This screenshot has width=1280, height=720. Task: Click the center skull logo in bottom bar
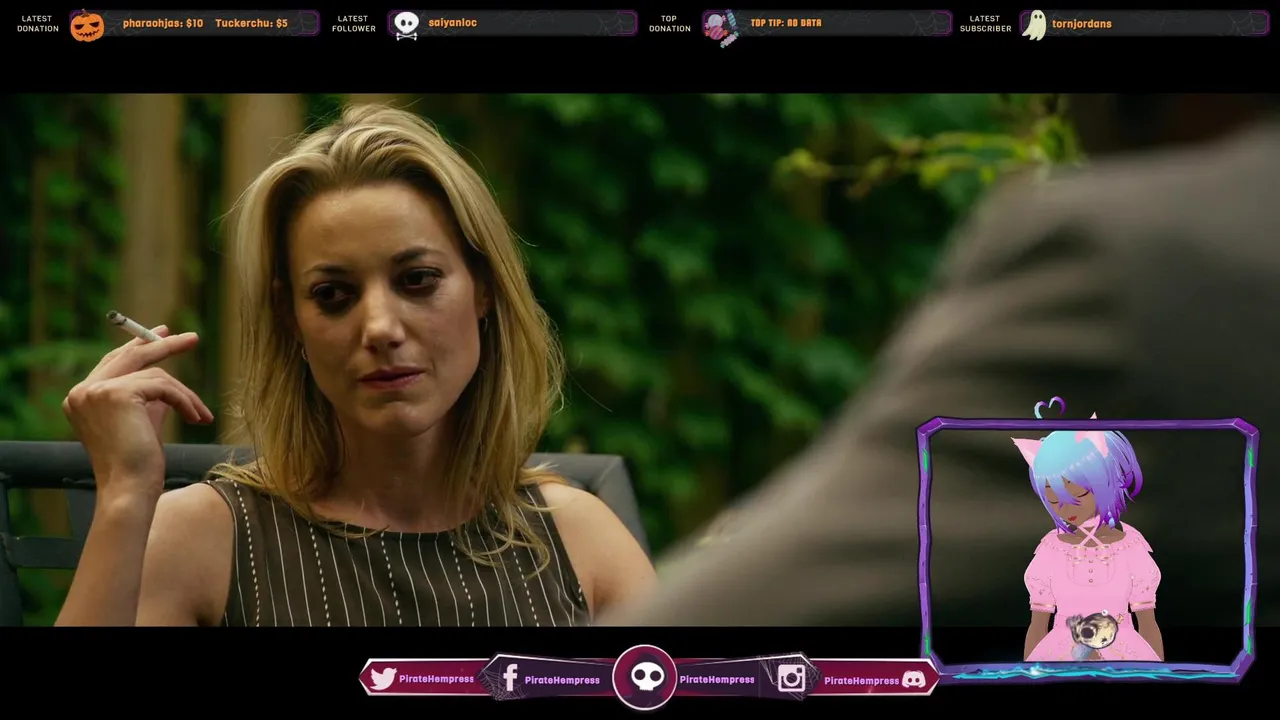point(645,678)
